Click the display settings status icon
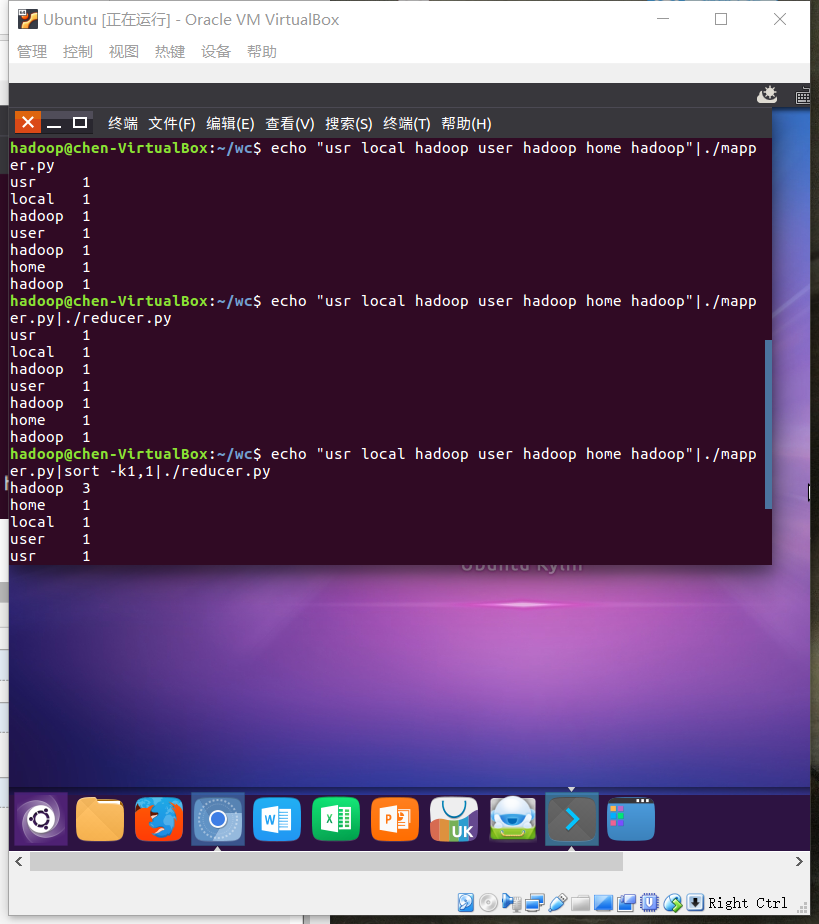Viewport: 819px width, 924px height. pos(603,902)
